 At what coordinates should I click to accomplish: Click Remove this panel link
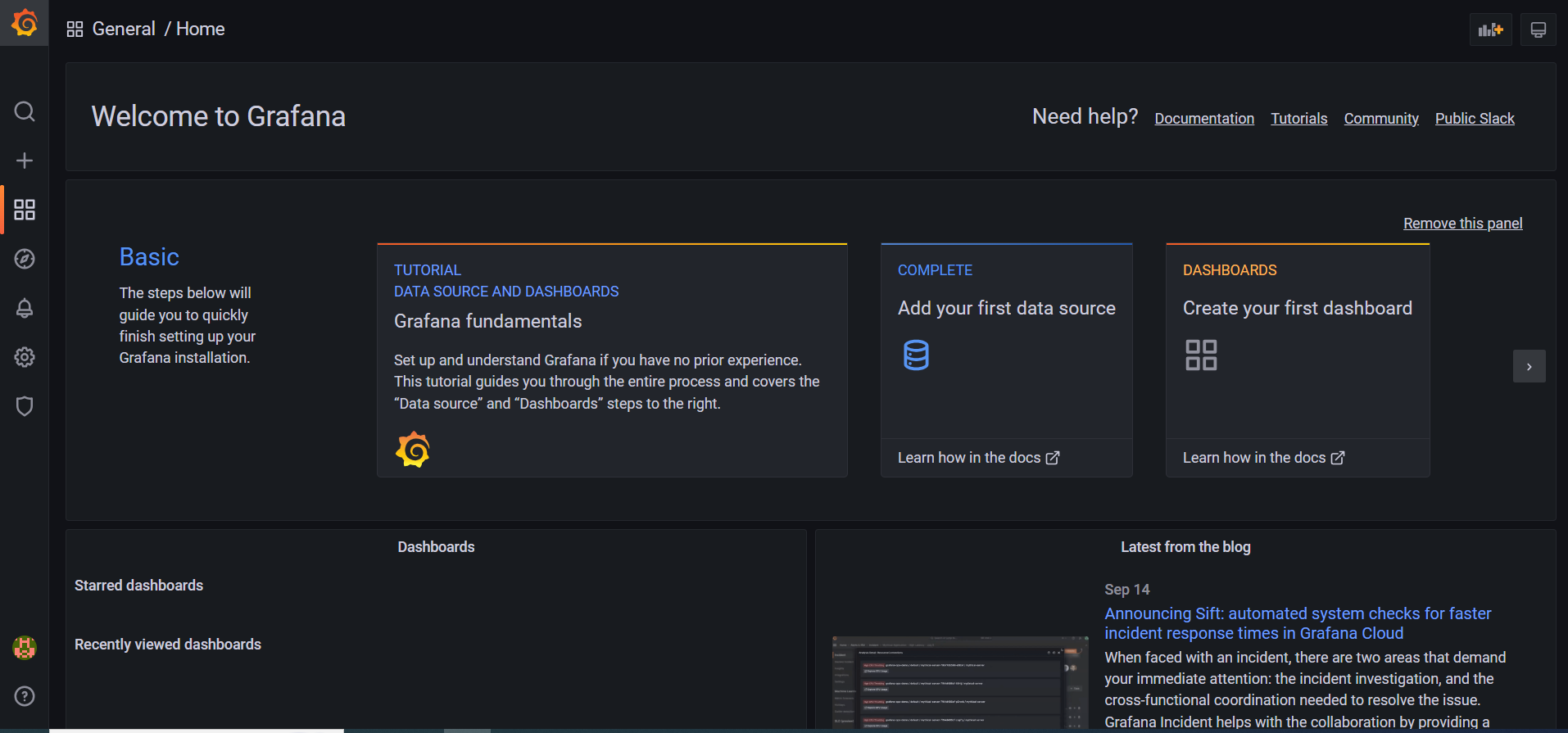(x=1463, y=224)
